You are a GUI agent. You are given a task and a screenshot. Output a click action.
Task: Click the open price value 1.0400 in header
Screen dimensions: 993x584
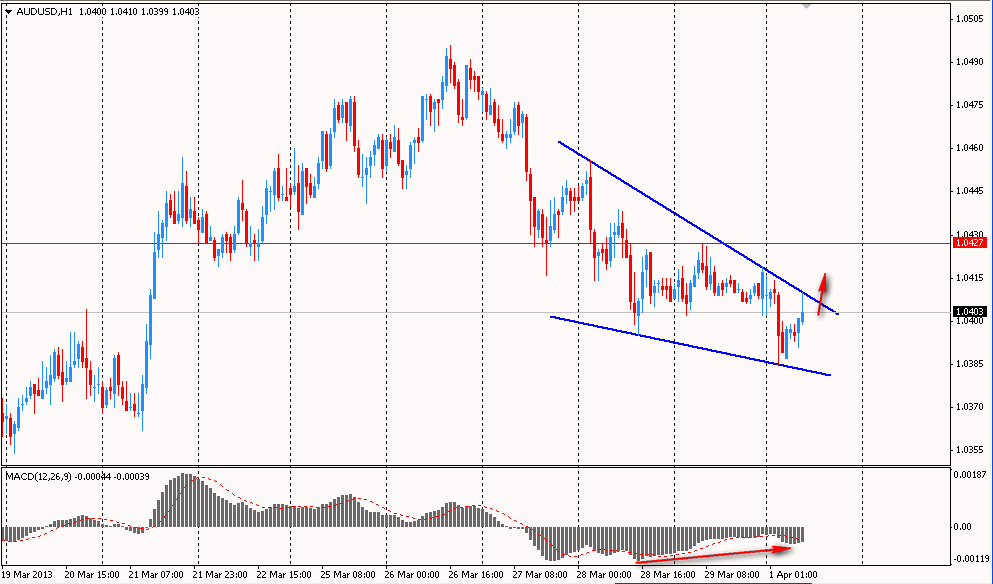point(91,11)
